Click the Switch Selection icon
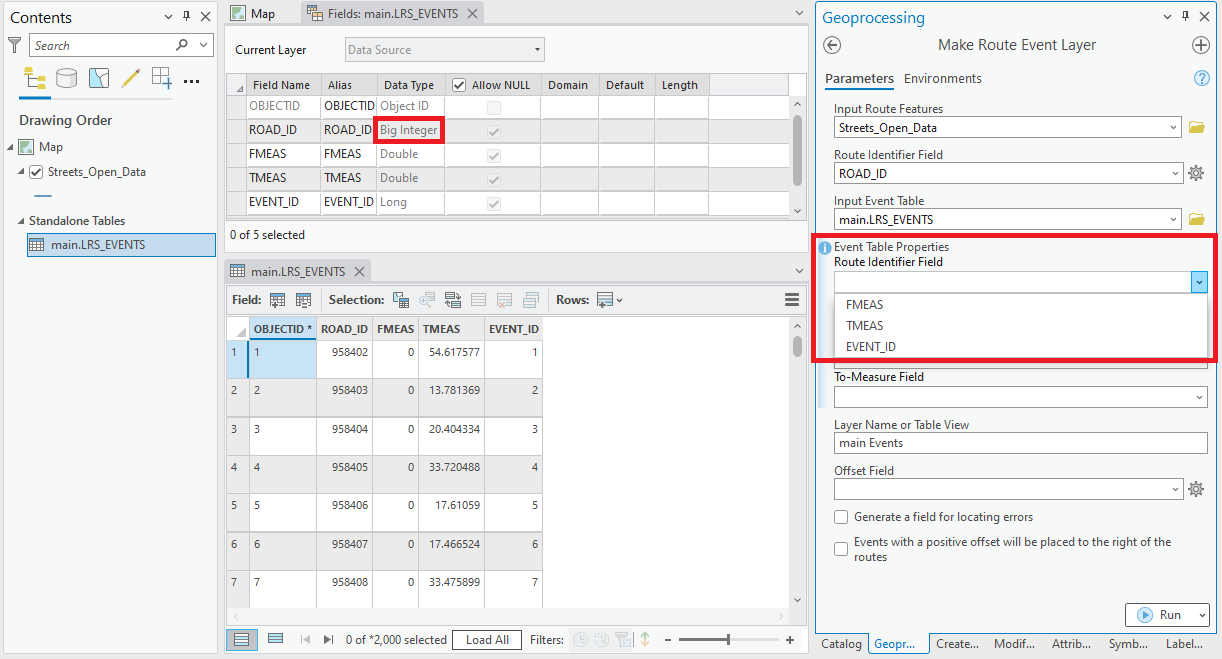Viewport: 1222px width, 659px height. pos(454,298)
